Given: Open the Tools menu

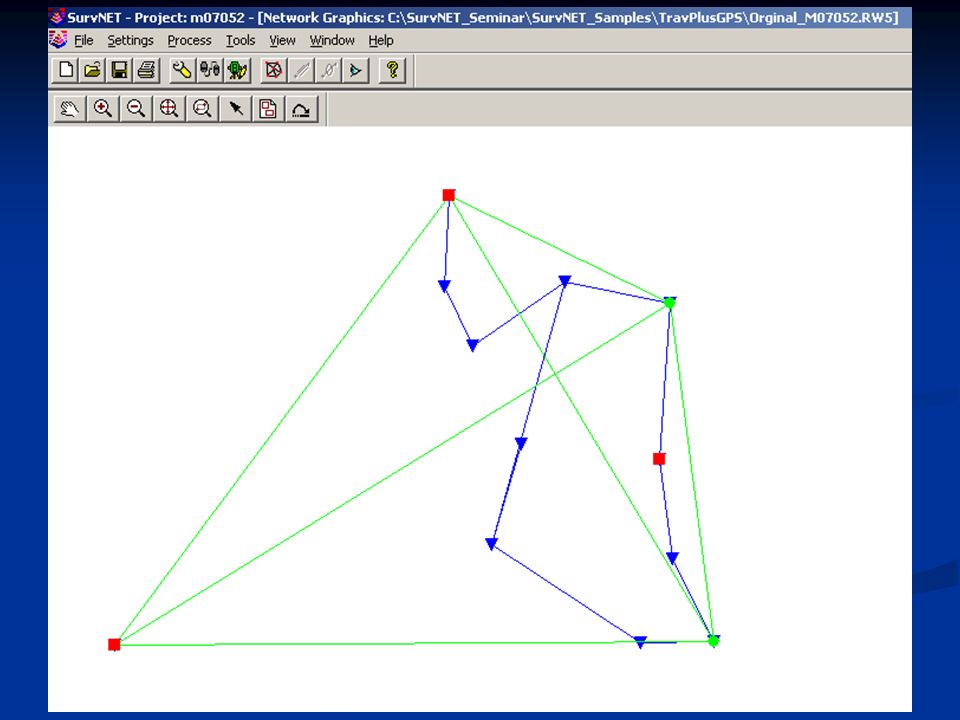Looking at the screenshot, I should coord(240,40).
